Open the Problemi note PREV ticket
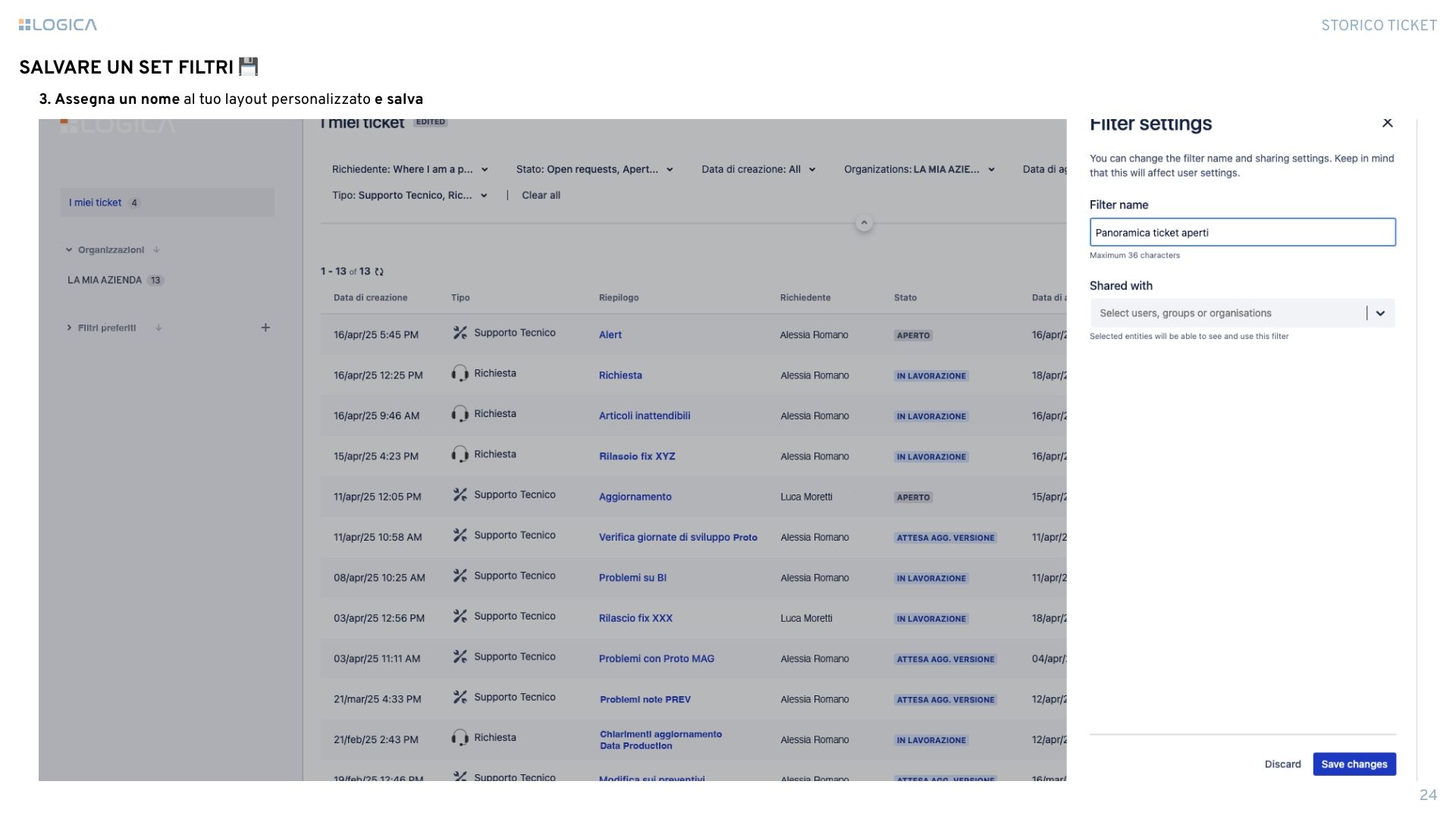Screen dimensions: 1456x819 click(645, 699)
